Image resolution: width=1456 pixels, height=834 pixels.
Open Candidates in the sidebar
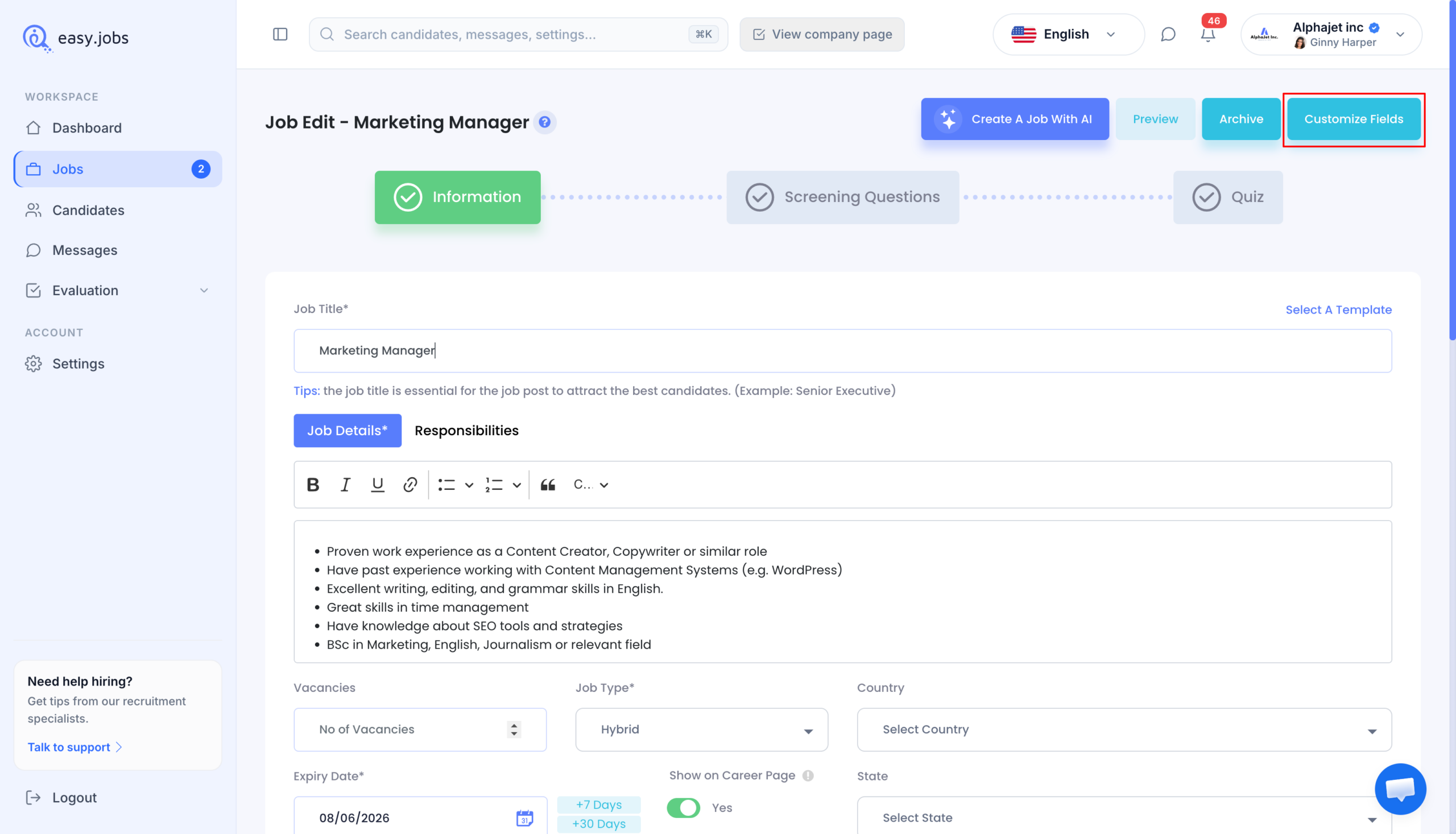117,210
